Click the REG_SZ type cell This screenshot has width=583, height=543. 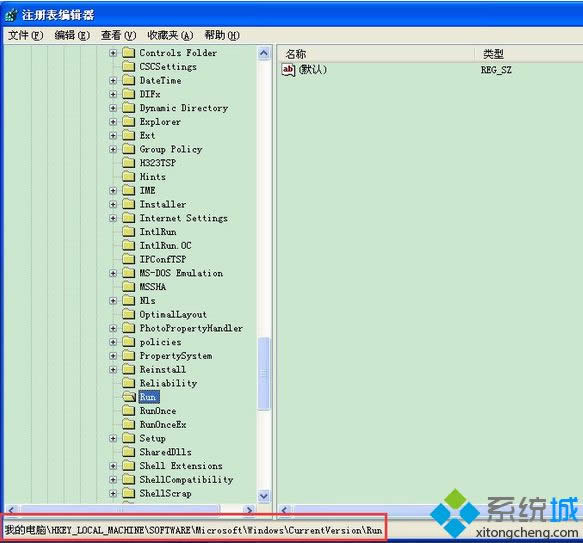point(496,70)
